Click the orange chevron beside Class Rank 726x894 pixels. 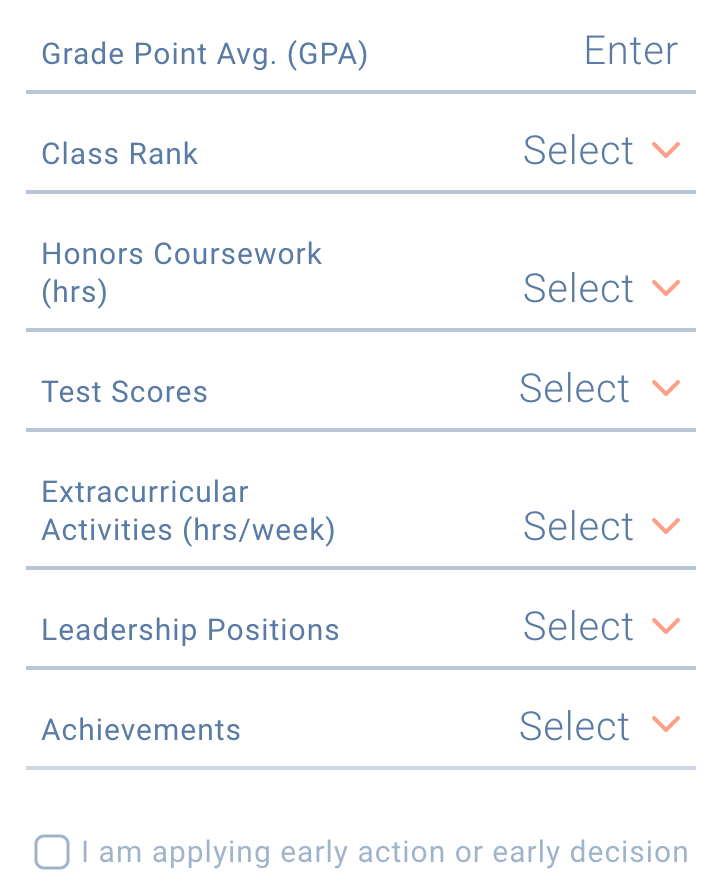(x=666, y=151)
